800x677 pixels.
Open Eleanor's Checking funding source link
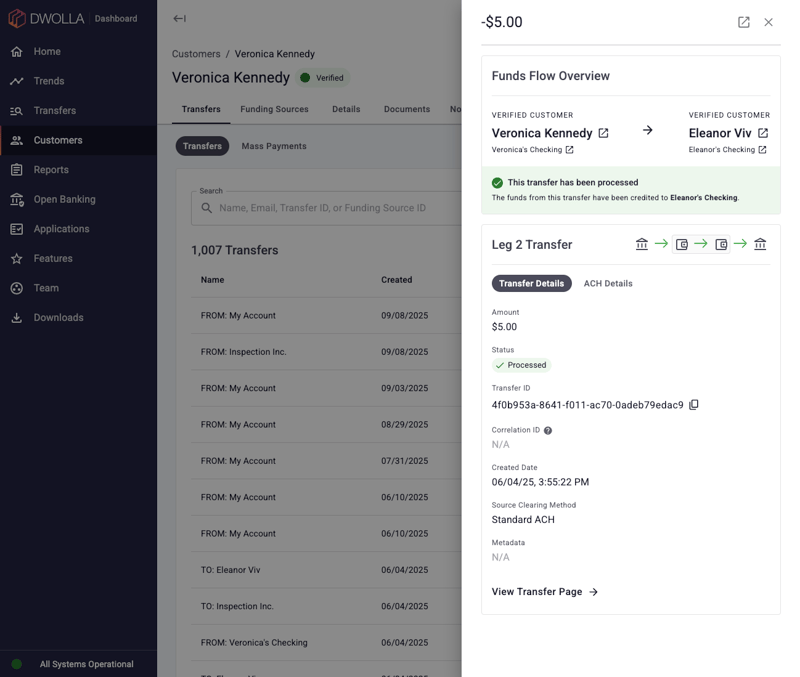(762, 150)
